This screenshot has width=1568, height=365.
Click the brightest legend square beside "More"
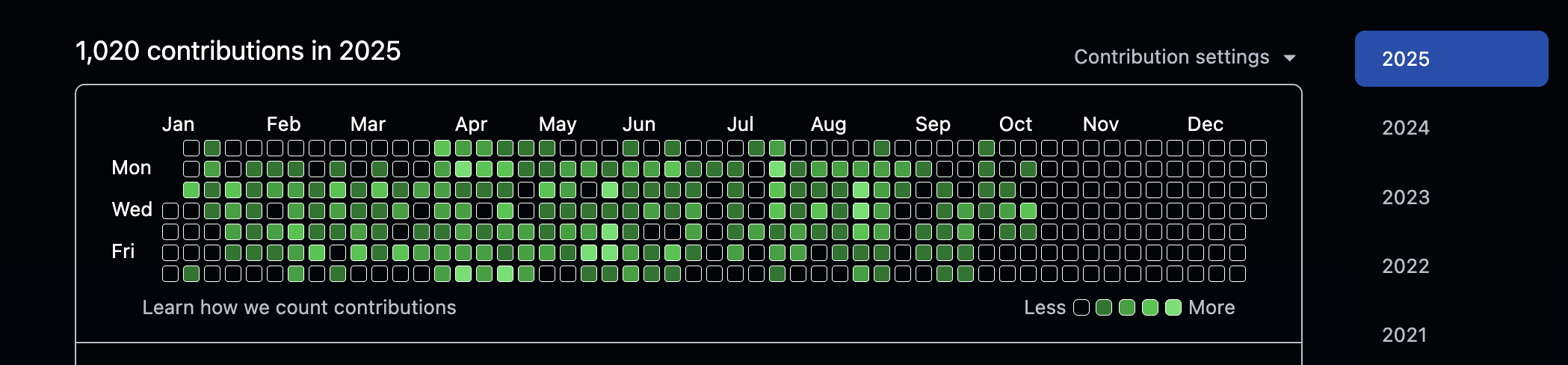coord(1173,307)
